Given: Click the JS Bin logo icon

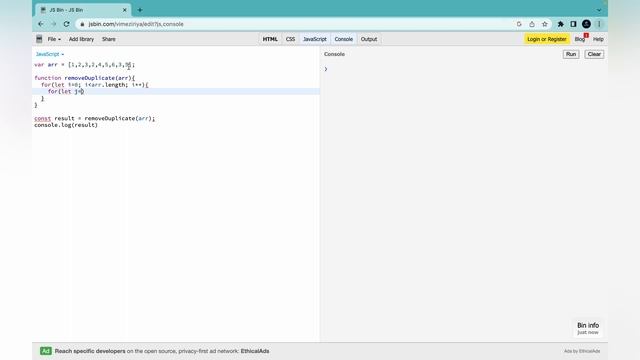Looking at the screenshot, I should pyautogui.click(x=39, y=39).
